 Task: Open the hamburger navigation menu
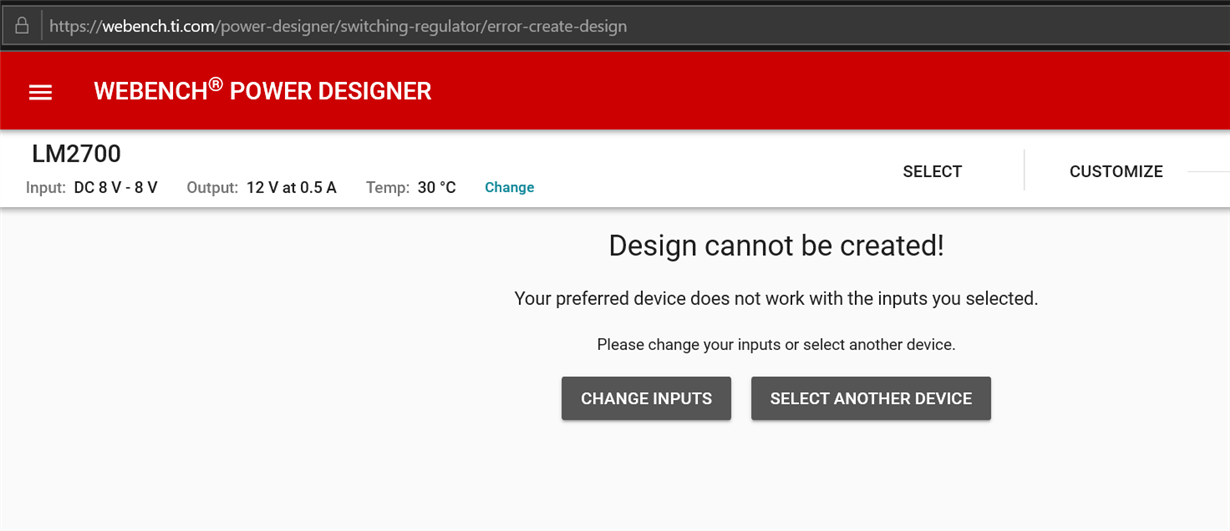click(x=40, y=92)
